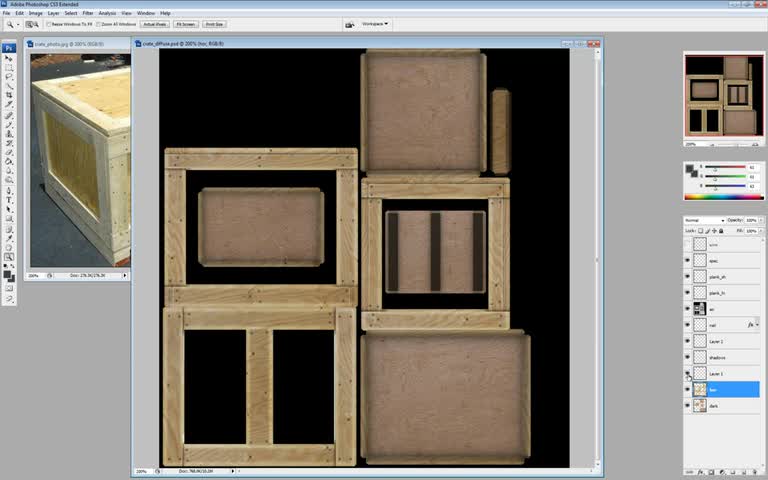Screen dimensions: 768x480
Task: Open the Opacity slider arrow
Action: pyautogui.click(x=761, y=220)
